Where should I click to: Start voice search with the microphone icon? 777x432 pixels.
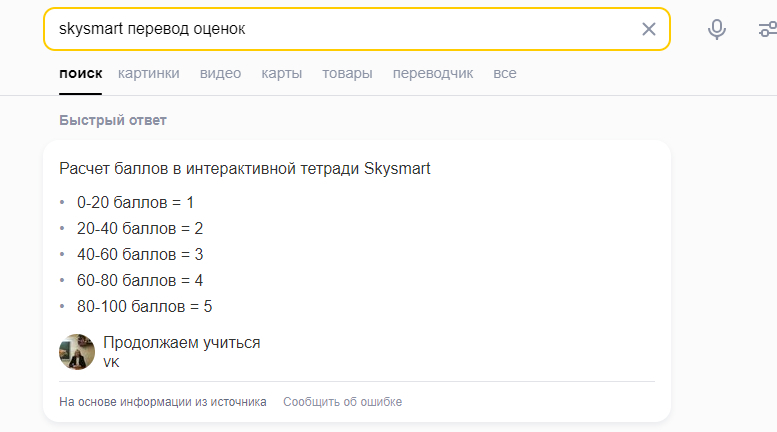(x=716, y=29)
